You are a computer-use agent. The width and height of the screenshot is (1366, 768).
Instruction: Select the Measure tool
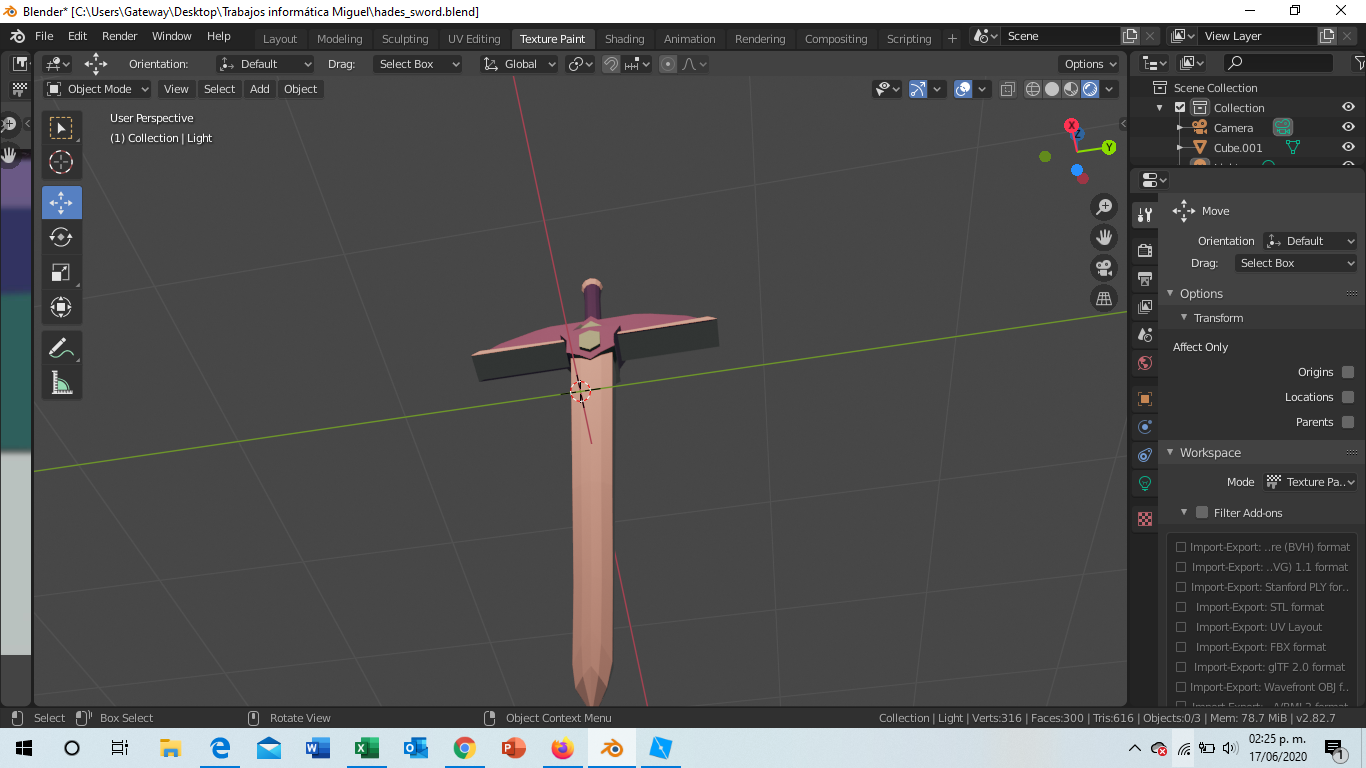(61, 383)
